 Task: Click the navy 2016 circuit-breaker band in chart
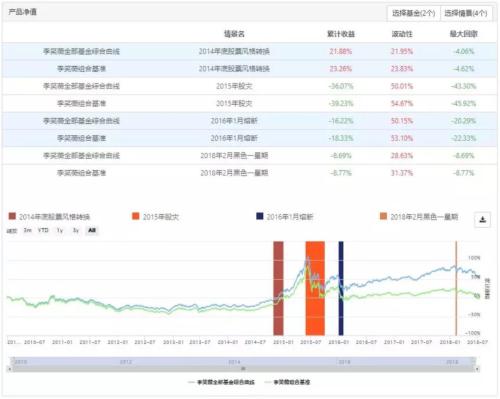coord(341,288)
